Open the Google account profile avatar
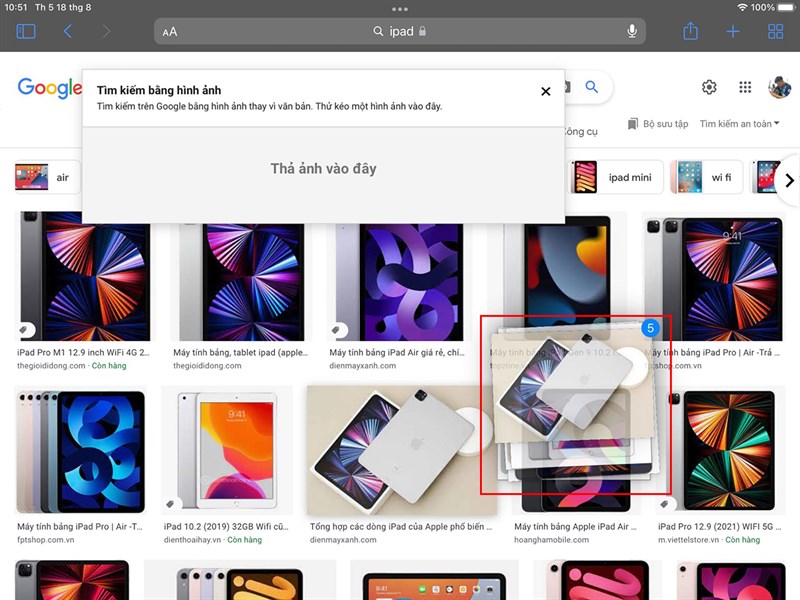The height and width of the screenshot is (600, 800). [778, 88]
